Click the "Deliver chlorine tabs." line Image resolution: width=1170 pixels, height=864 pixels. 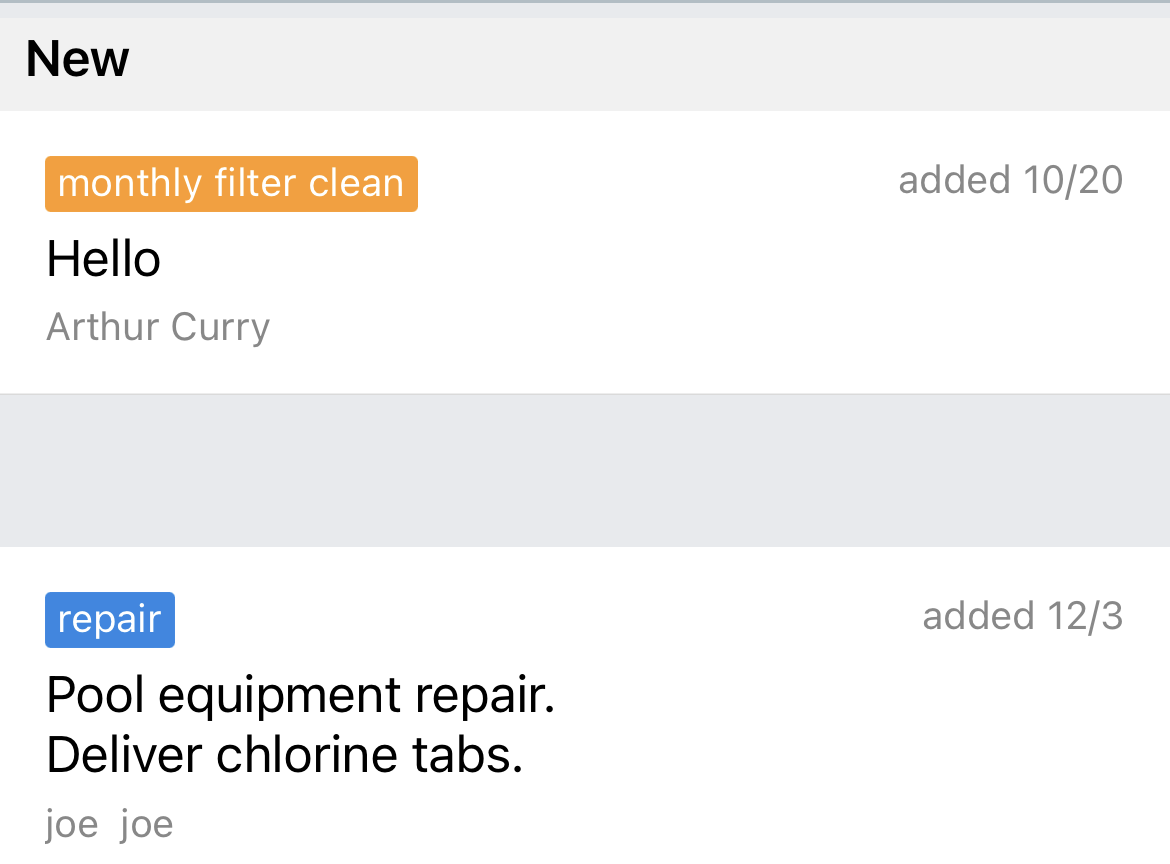(x=285, y=756)
